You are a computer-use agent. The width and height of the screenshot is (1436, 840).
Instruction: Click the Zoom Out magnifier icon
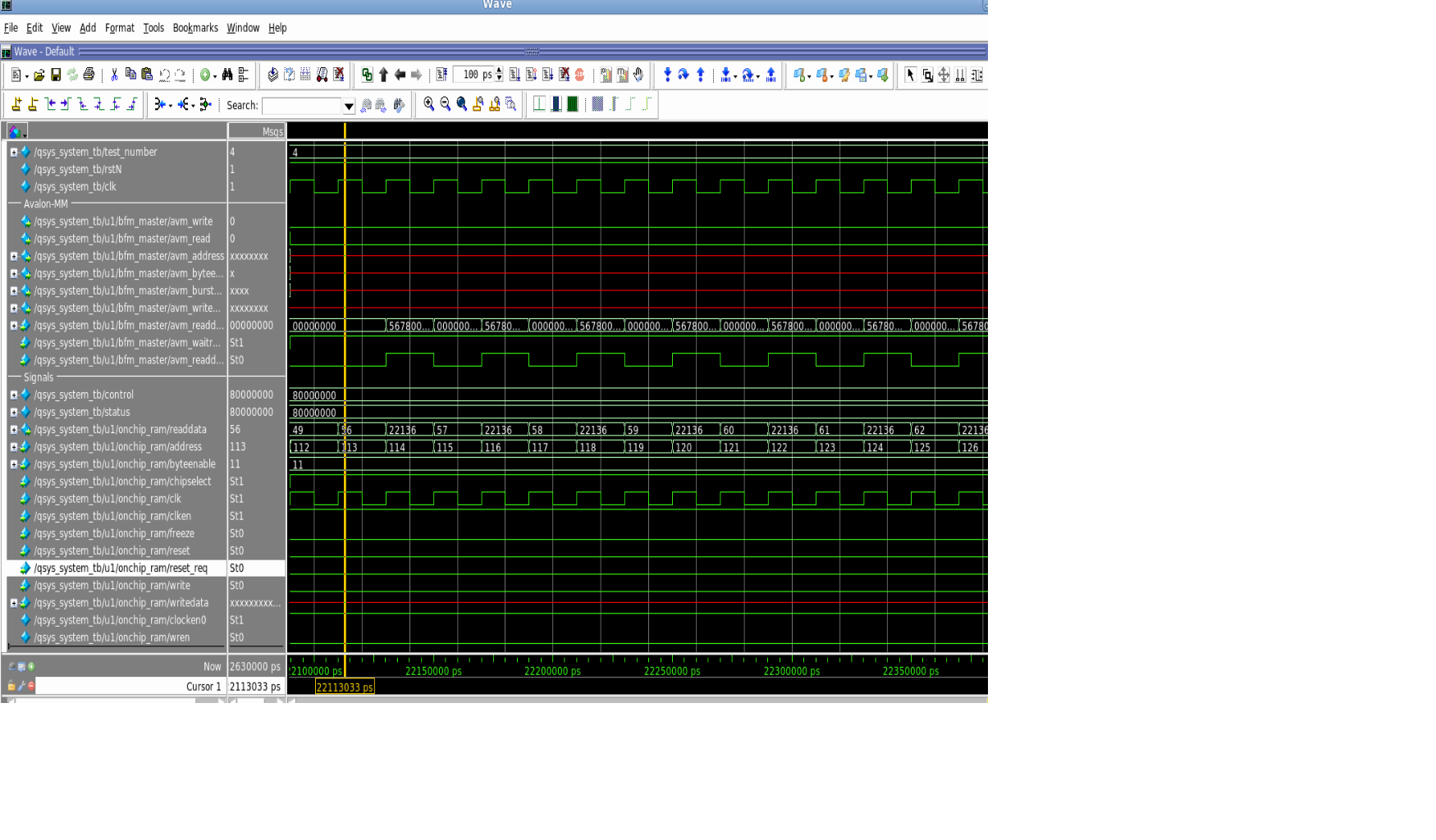coord(445,104)
